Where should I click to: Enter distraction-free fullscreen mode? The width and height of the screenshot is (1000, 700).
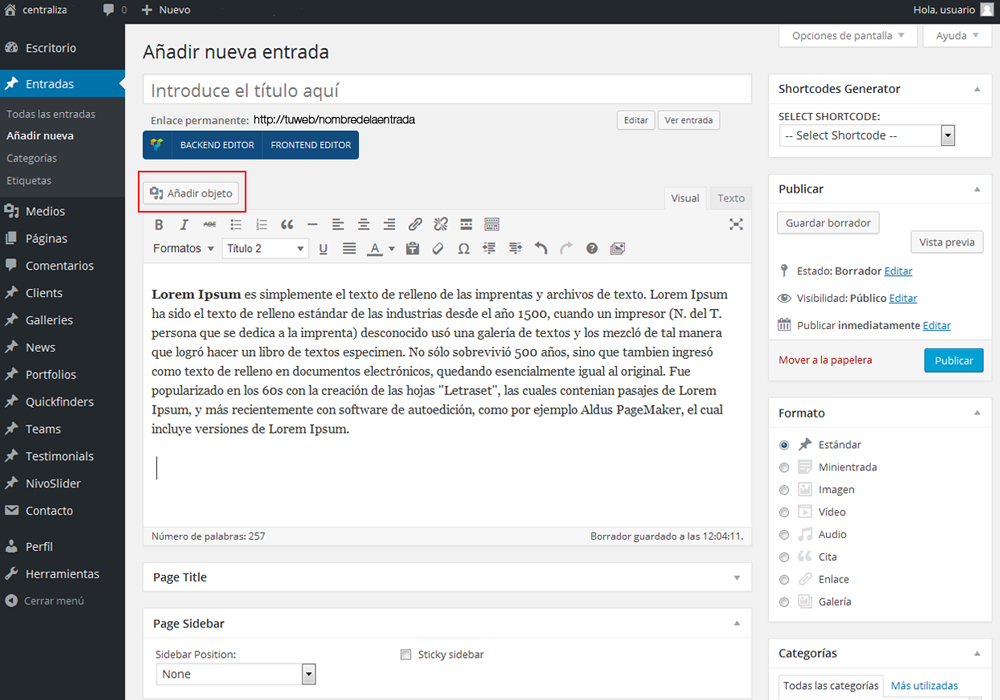coord(736,224)
